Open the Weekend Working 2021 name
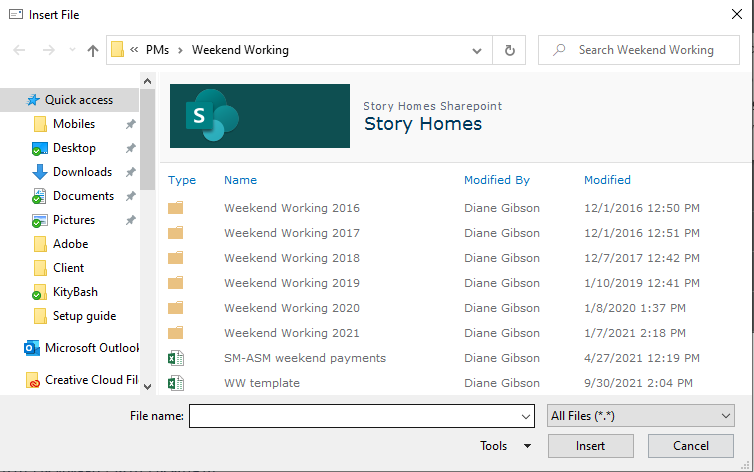The image size is (754, 472). (x=292, y=333)
